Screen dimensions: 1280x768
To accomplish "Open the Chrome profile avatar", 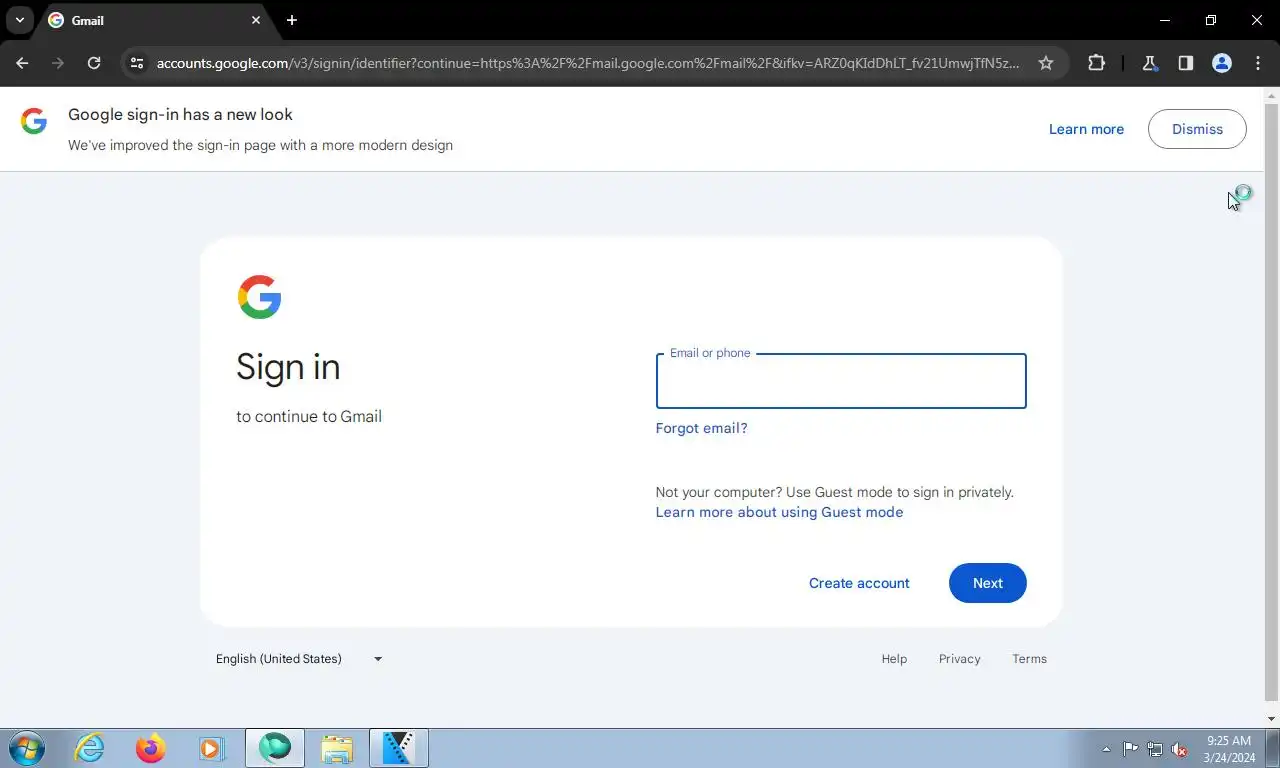I will (x=1222, y=63).
